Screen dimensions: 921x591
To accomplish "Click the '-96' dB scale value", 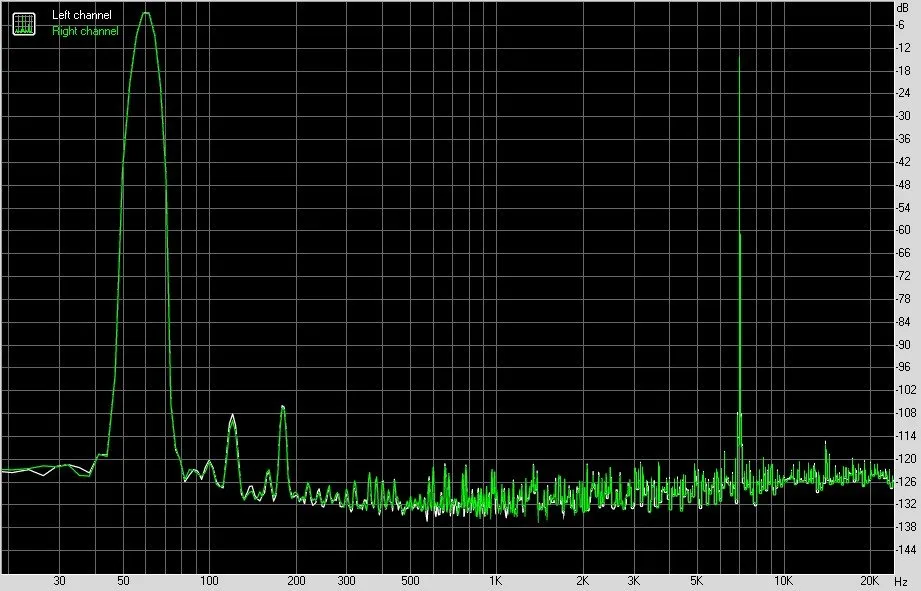I will pos(903,367).
